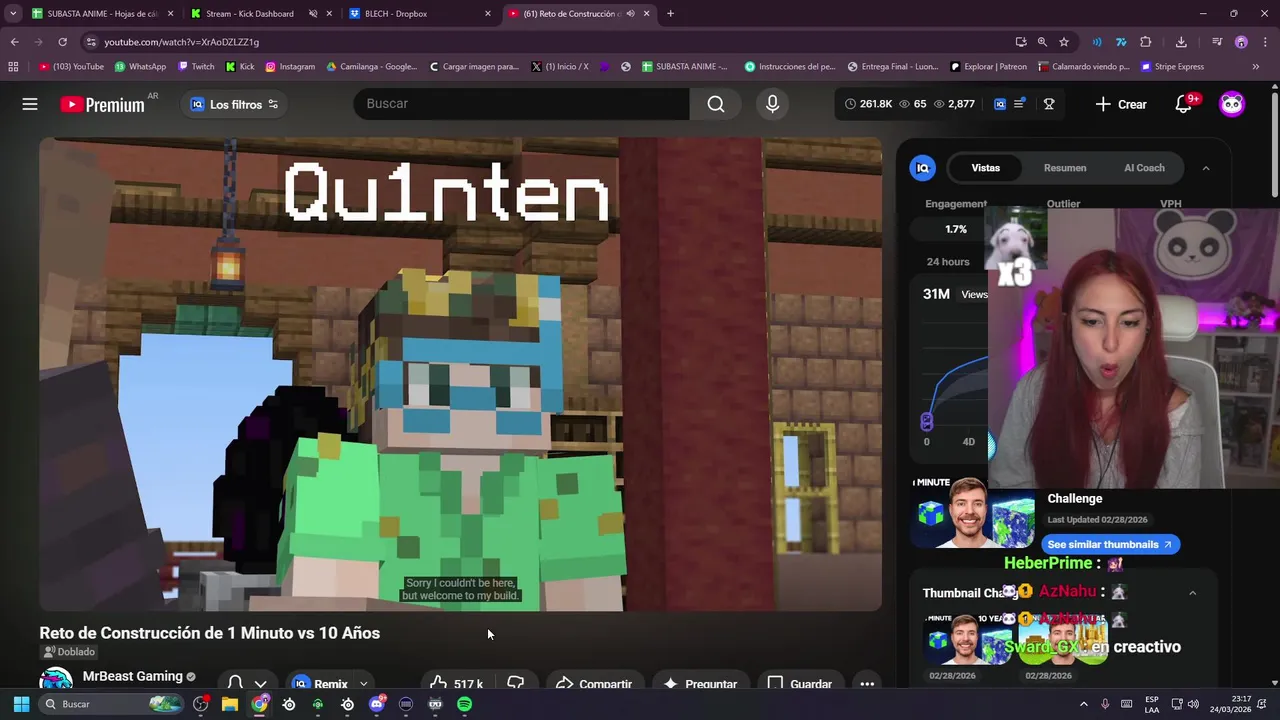Switch to the Resumen tab
This screenshot has width=1280, height=720.
[1065, 168]
